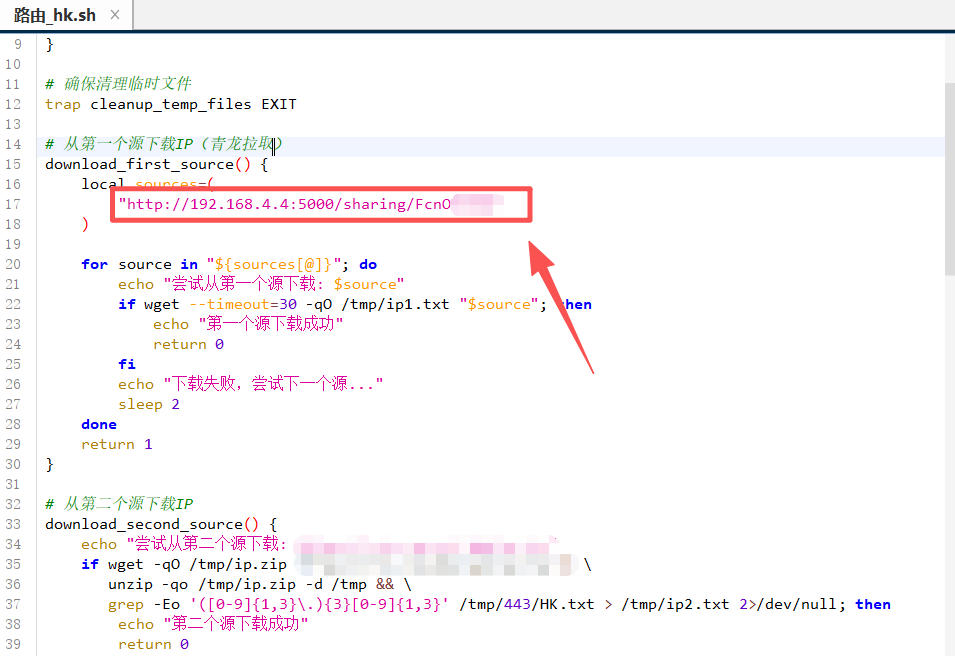Click line number 15 in gutter

point(13,164)
